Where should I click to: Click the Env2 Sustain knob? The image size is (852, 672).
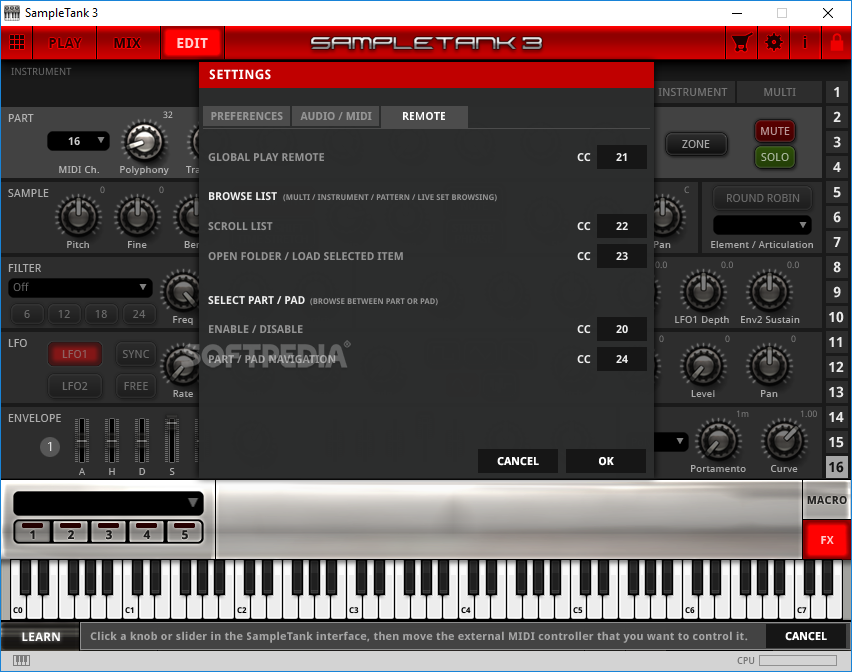pos(769,291)
